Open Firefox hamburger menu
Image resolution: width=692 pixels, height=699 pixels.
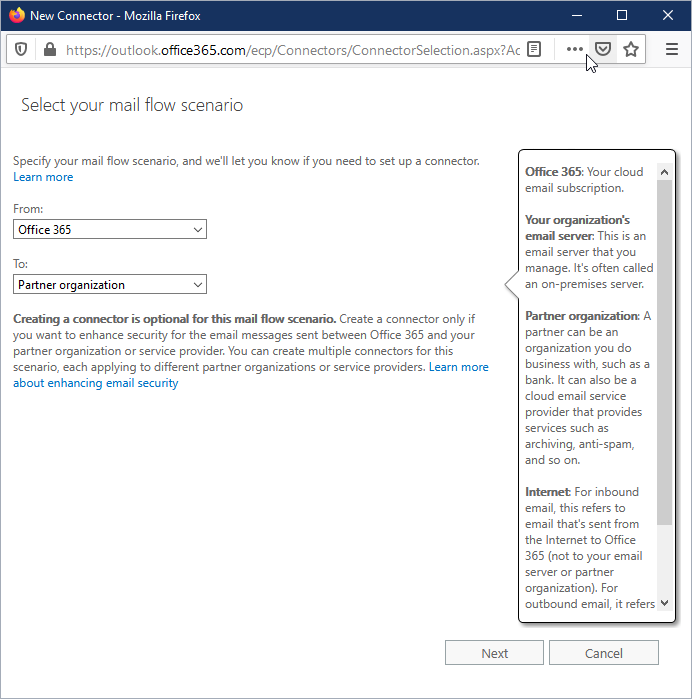671,49
